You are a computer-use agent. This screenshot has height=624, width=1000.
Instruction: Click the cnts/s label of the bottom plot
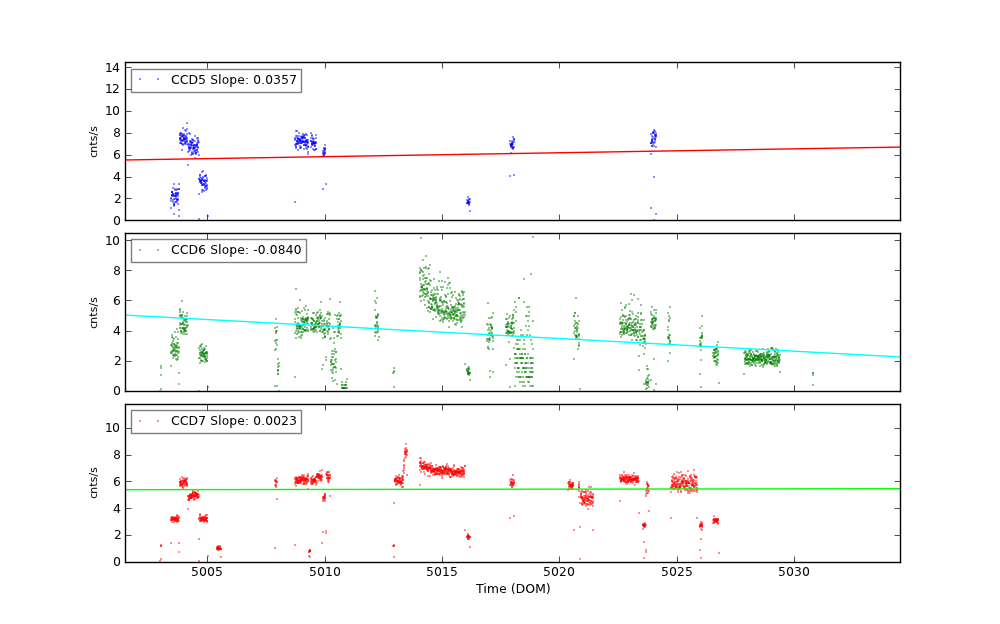pyautogui.click(x=95, y=483)
